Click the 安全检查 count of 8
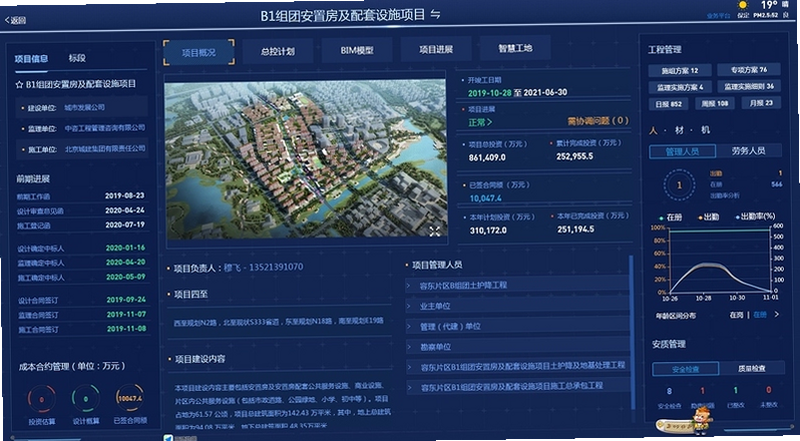 coord(669,391)
